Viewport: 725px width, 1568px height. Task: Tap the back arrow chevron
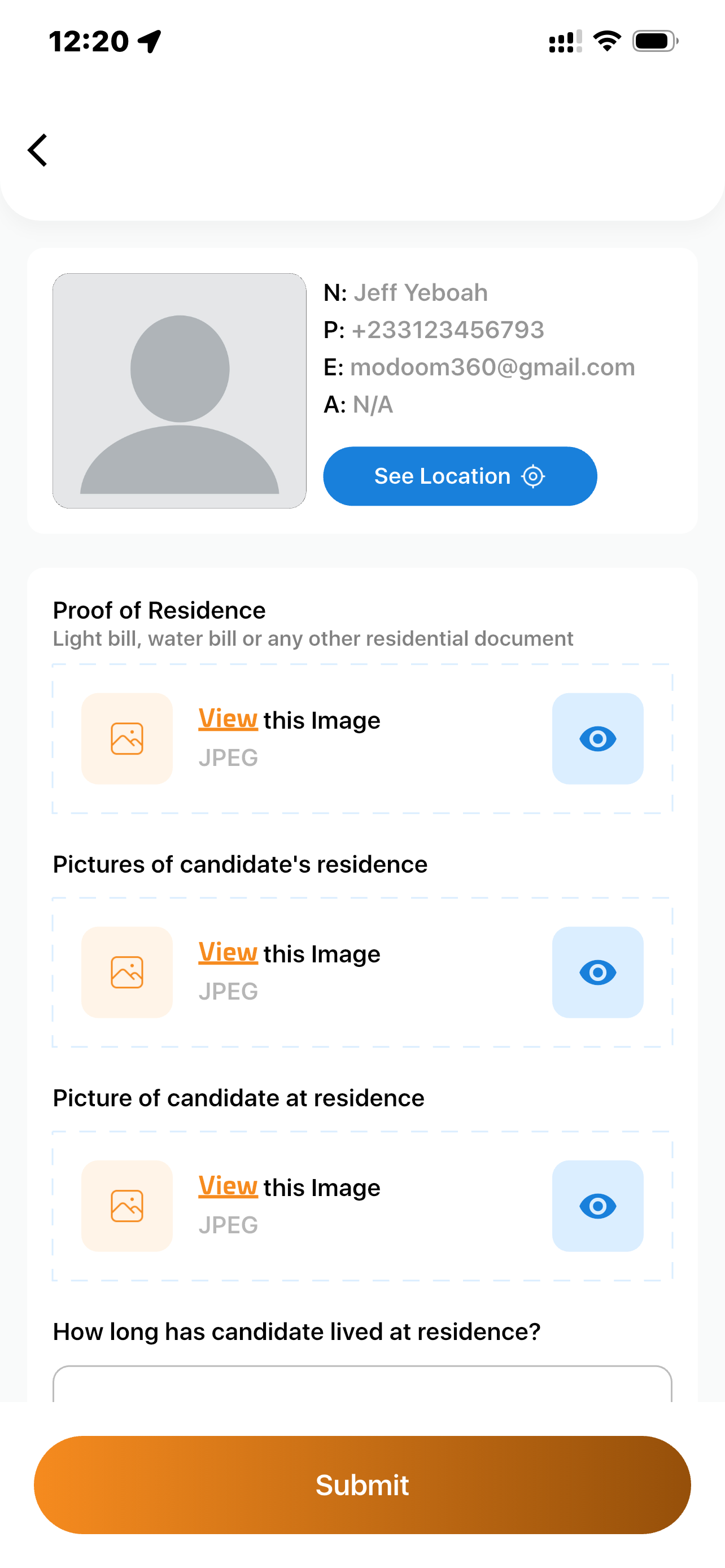(x=38, y=150)
